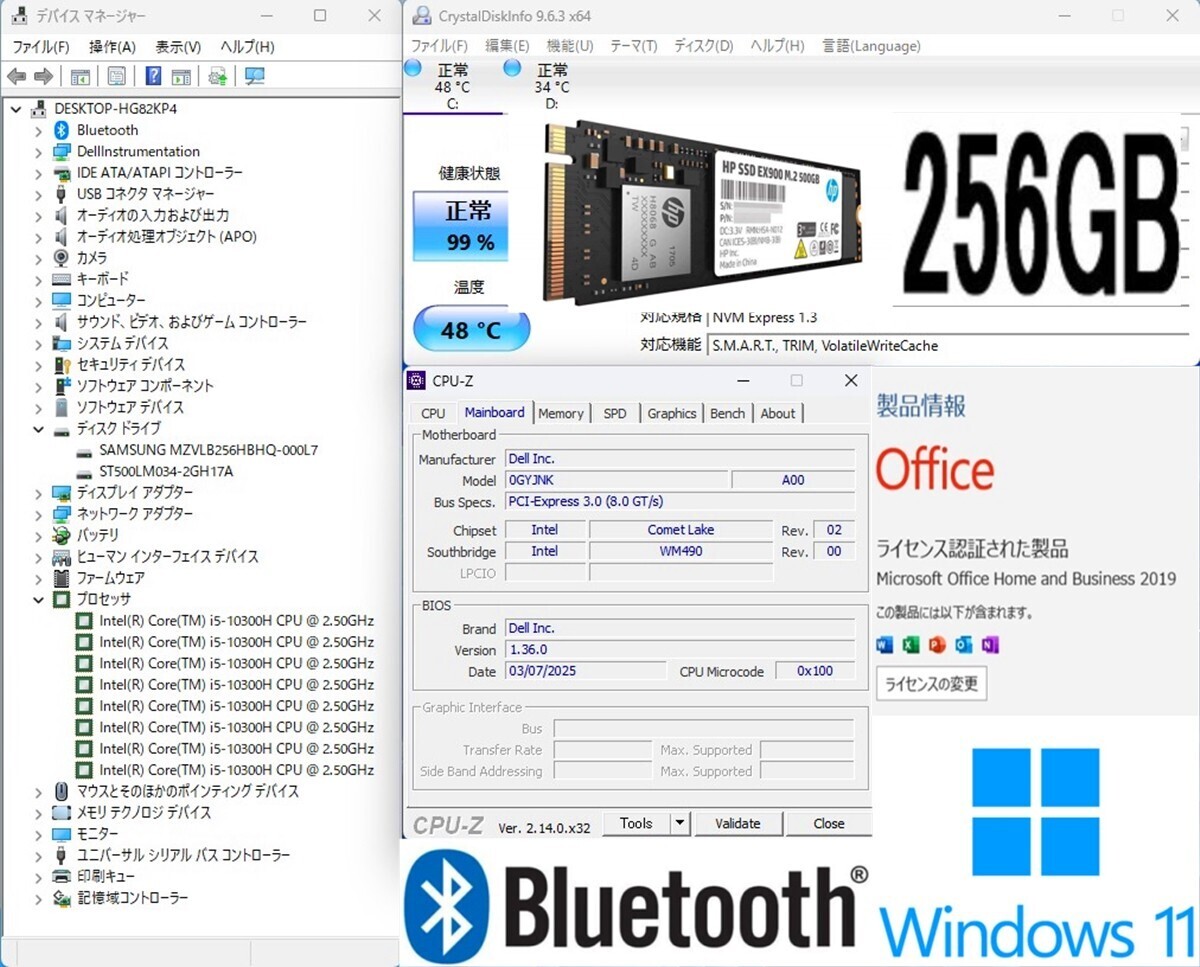Click the OneNote icon under Office product info
The height and width of the screenshot is (967, 1200).
990,645
